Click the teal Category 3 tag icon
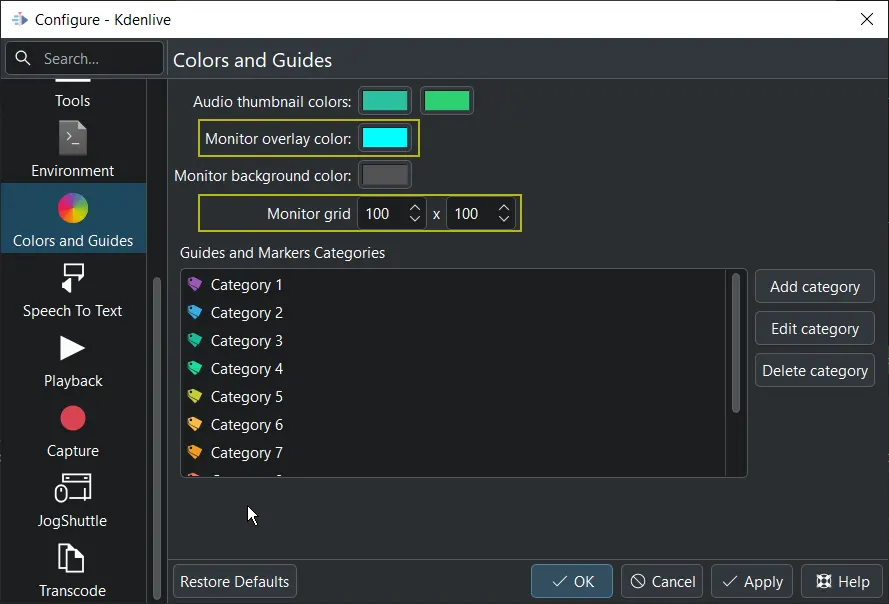The image size is (889, 604). click(x=194, y=340)
